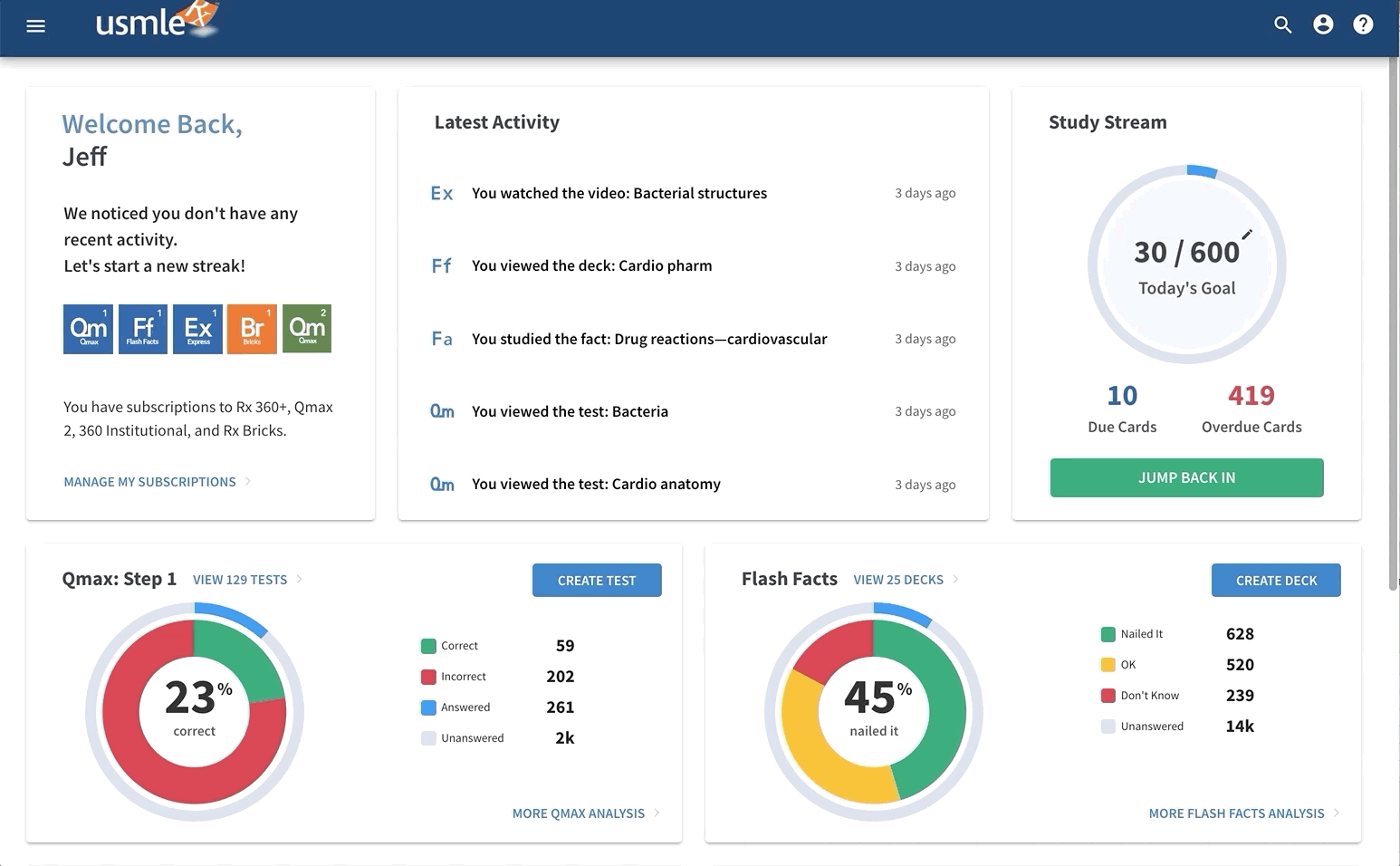Click the red Incorrect legend swatch

coord(428,677)
